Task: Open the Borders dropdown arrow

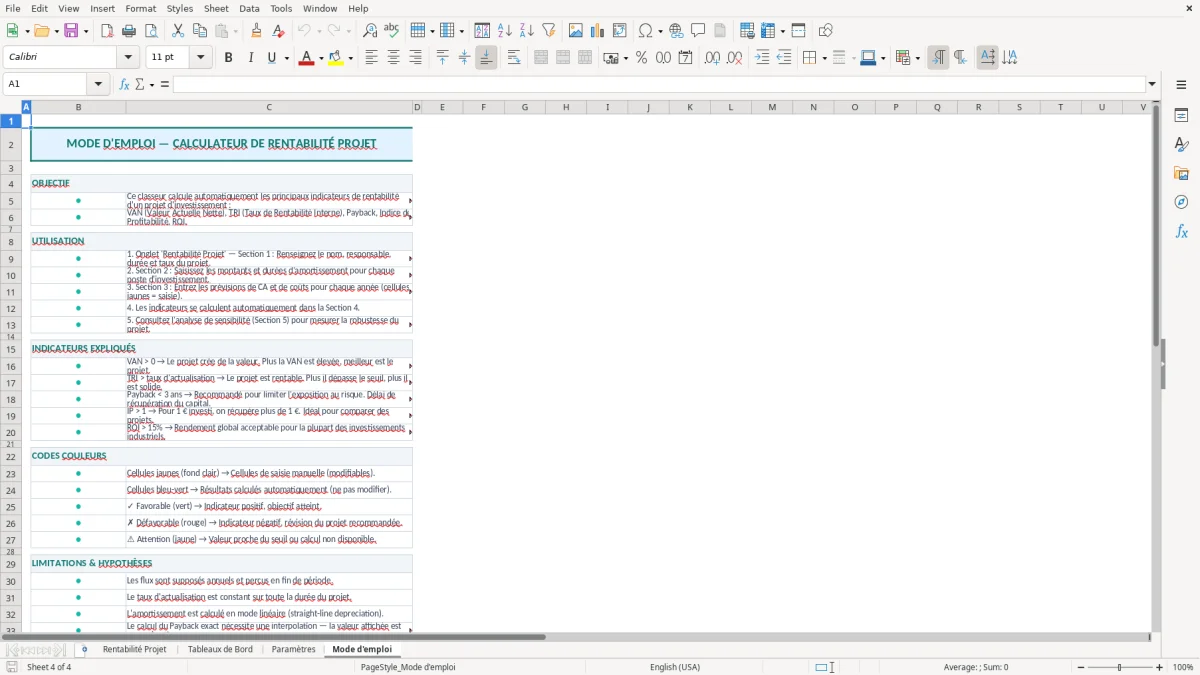Action: point(823,58)
